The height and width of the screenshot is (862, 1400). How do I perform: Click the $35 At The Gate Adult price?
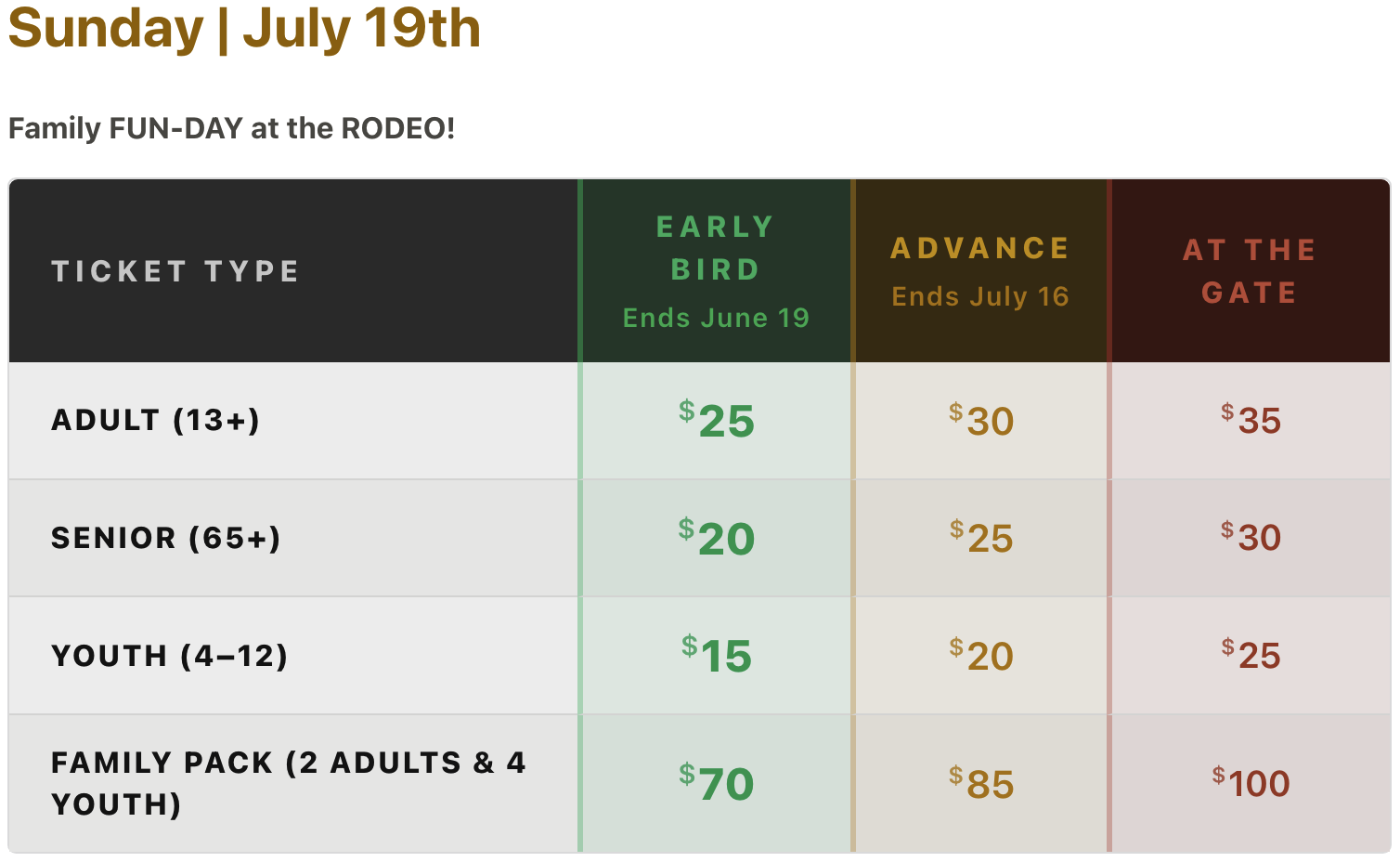1251,421
